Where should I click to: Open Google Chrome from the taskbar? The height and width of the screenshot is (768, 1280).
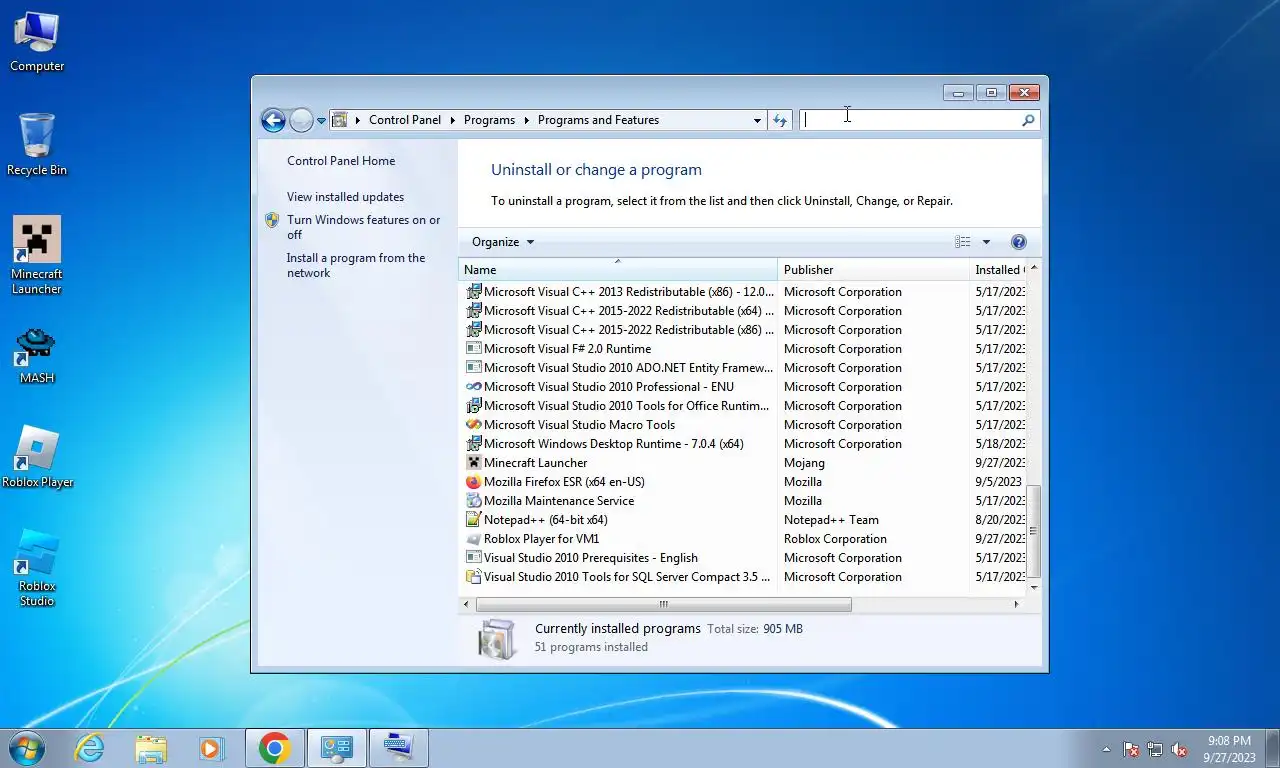click(274, 748)
